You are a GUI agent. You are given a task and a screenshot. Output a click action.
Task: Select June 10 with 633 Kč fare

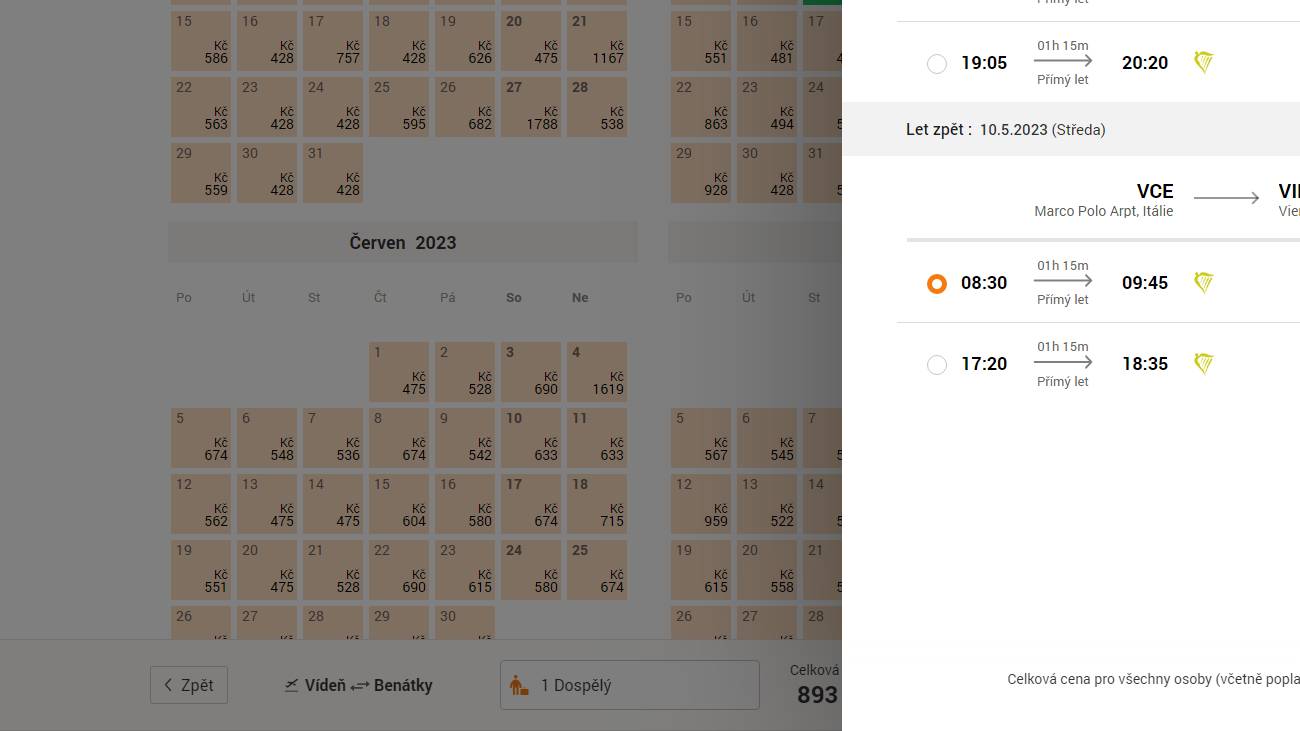[x=531, y=438]
